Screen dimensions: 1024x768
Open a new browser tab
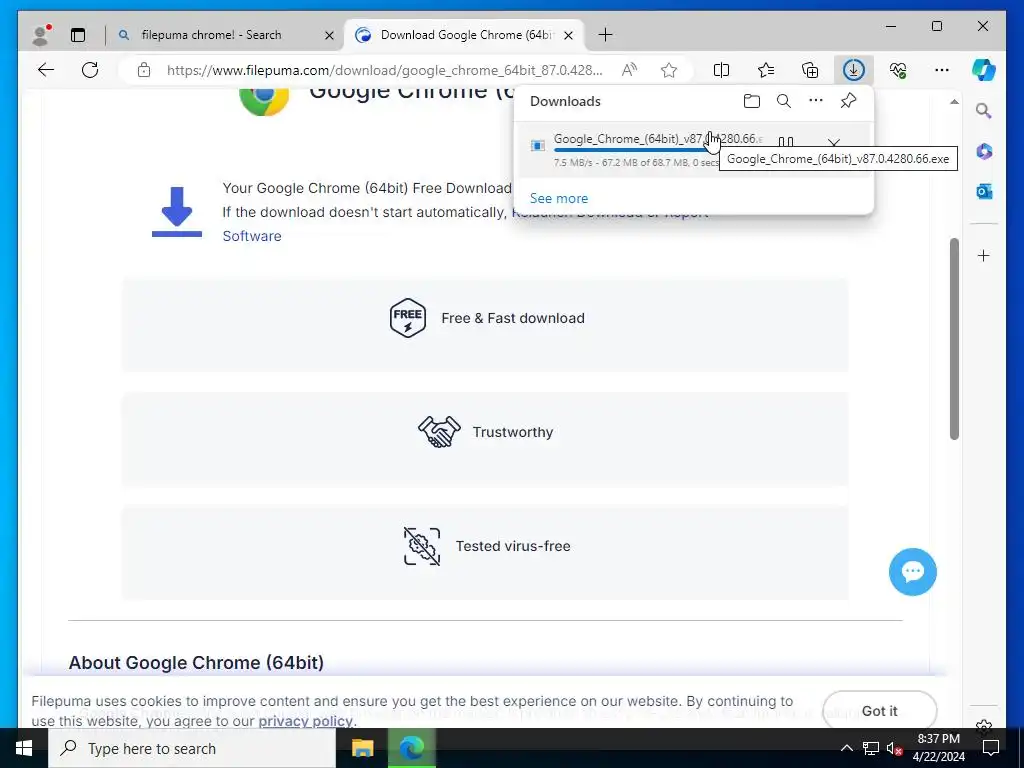(605, 35)
